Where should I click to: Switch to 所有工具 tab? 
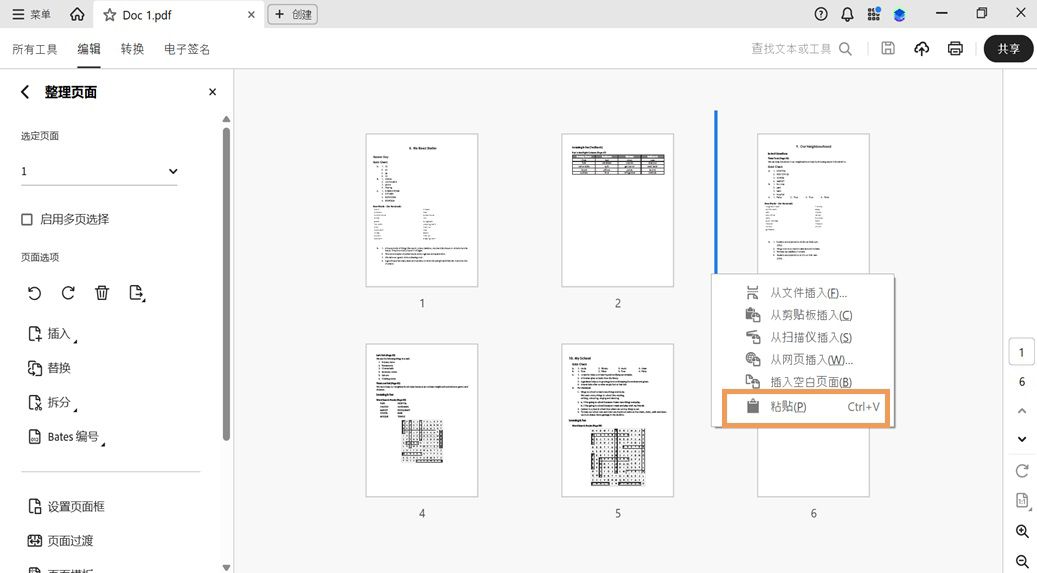[35, 49]
